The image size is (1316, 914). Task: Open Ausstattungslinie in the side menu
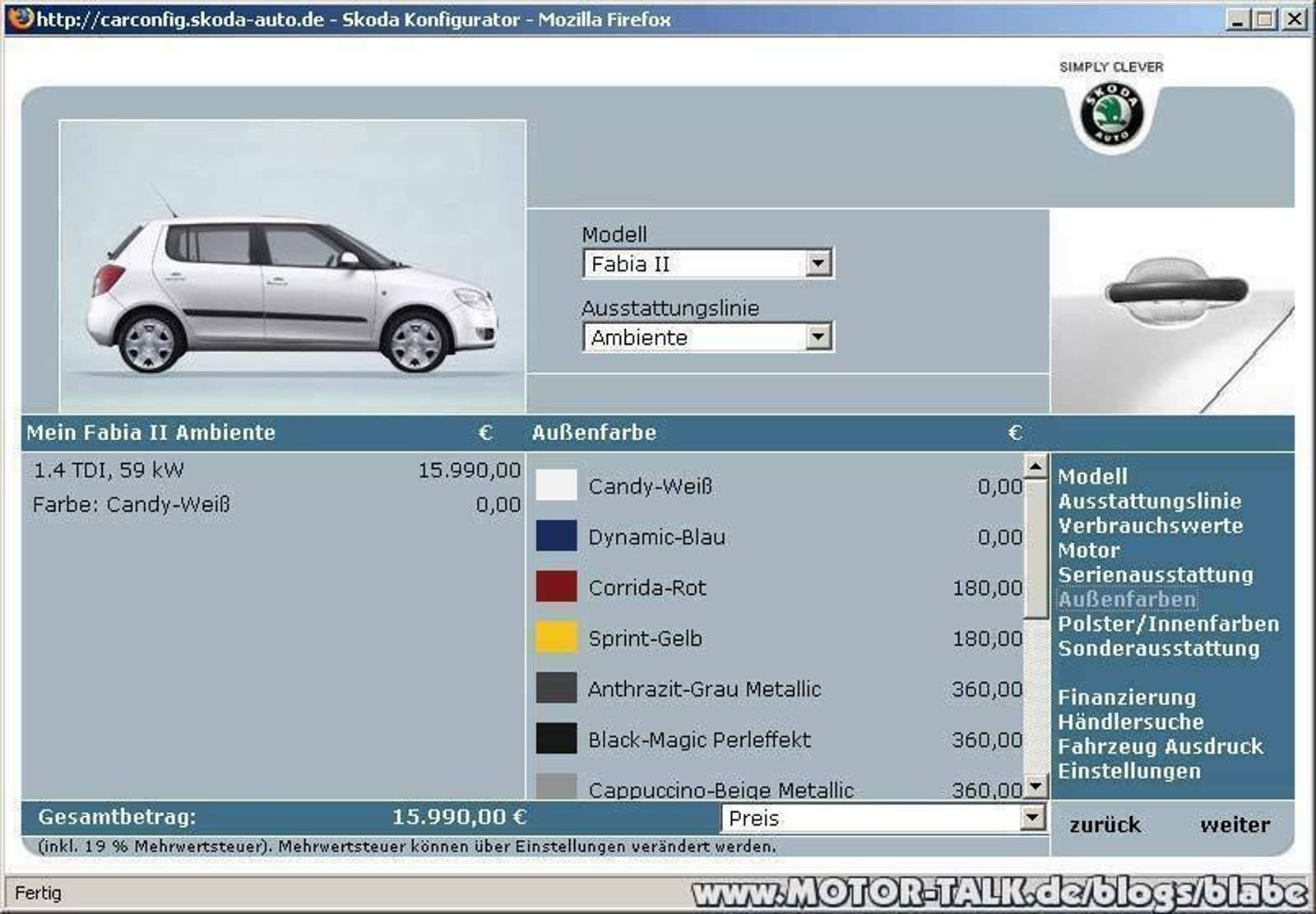1149,501
